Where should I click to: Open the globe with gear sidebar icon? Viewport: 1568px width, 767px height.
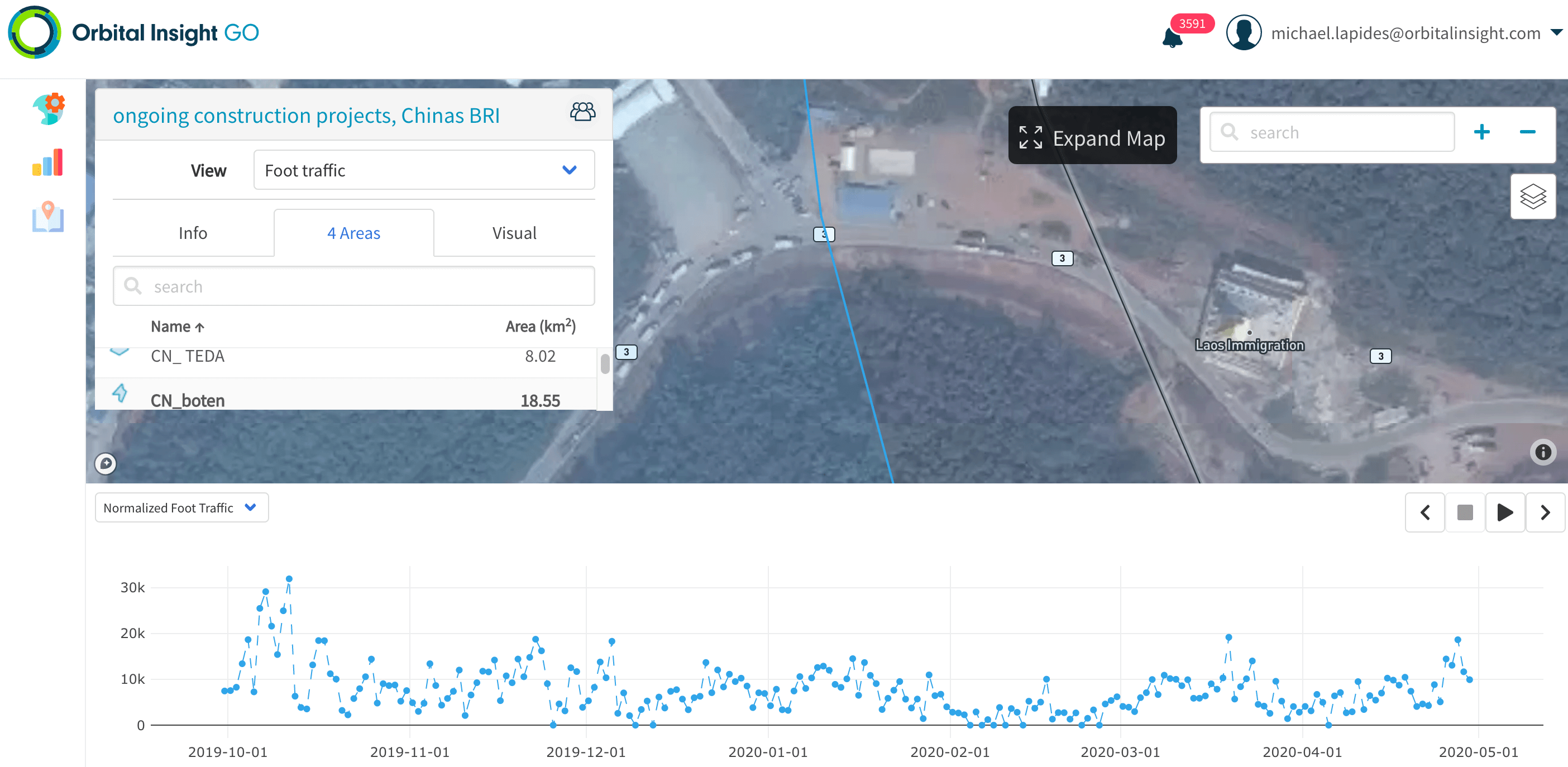click(x=48, y=108)
